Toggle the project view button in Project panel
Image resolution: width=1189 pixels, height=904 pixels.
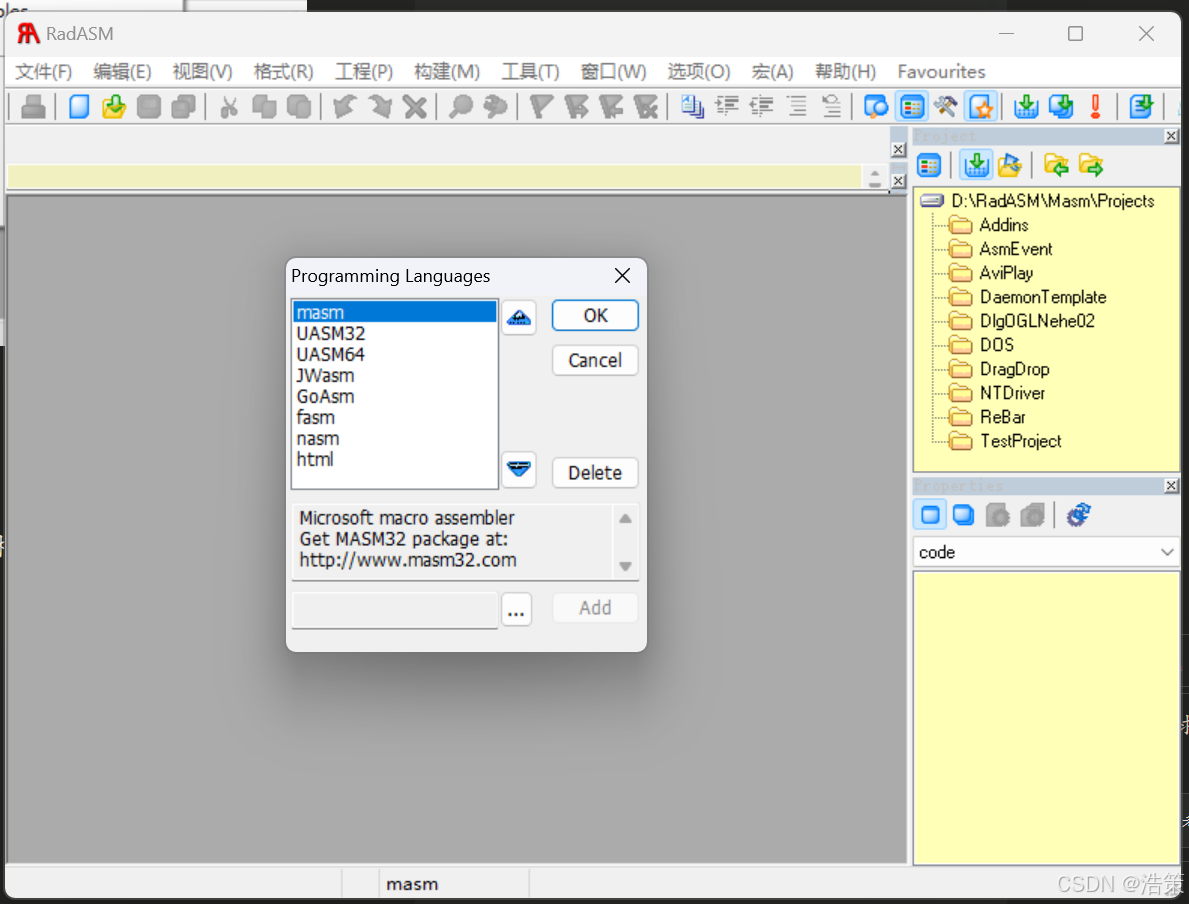pos(929,165)
